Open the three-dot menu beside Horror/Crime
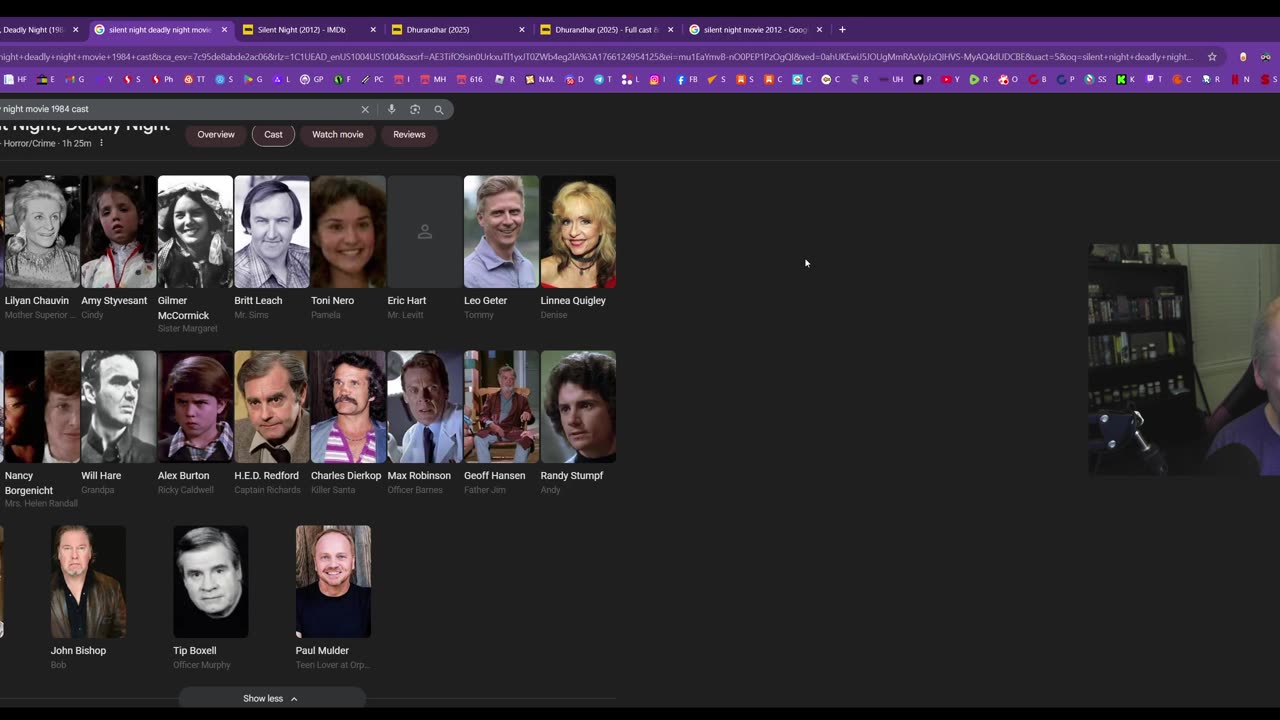This screenshot has height=720, width=1280. pyautogui.click(x=101, y=143)
